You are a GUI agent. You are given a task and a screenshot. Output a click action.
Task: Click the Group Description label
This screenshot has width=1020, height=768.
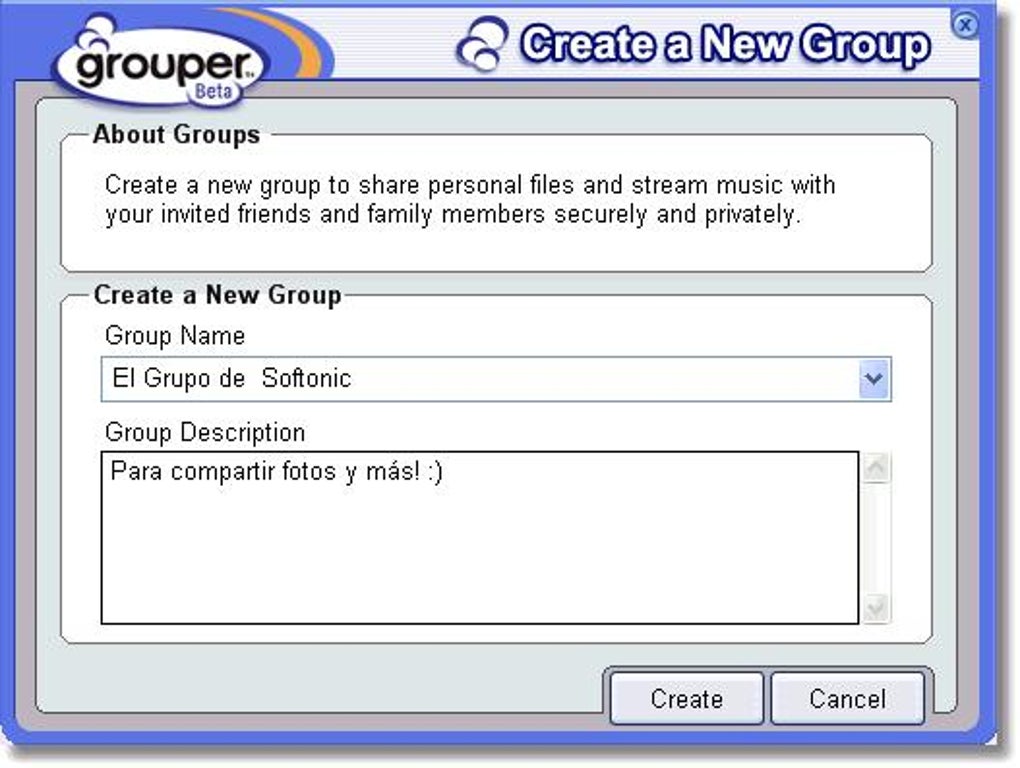[205, 432]
